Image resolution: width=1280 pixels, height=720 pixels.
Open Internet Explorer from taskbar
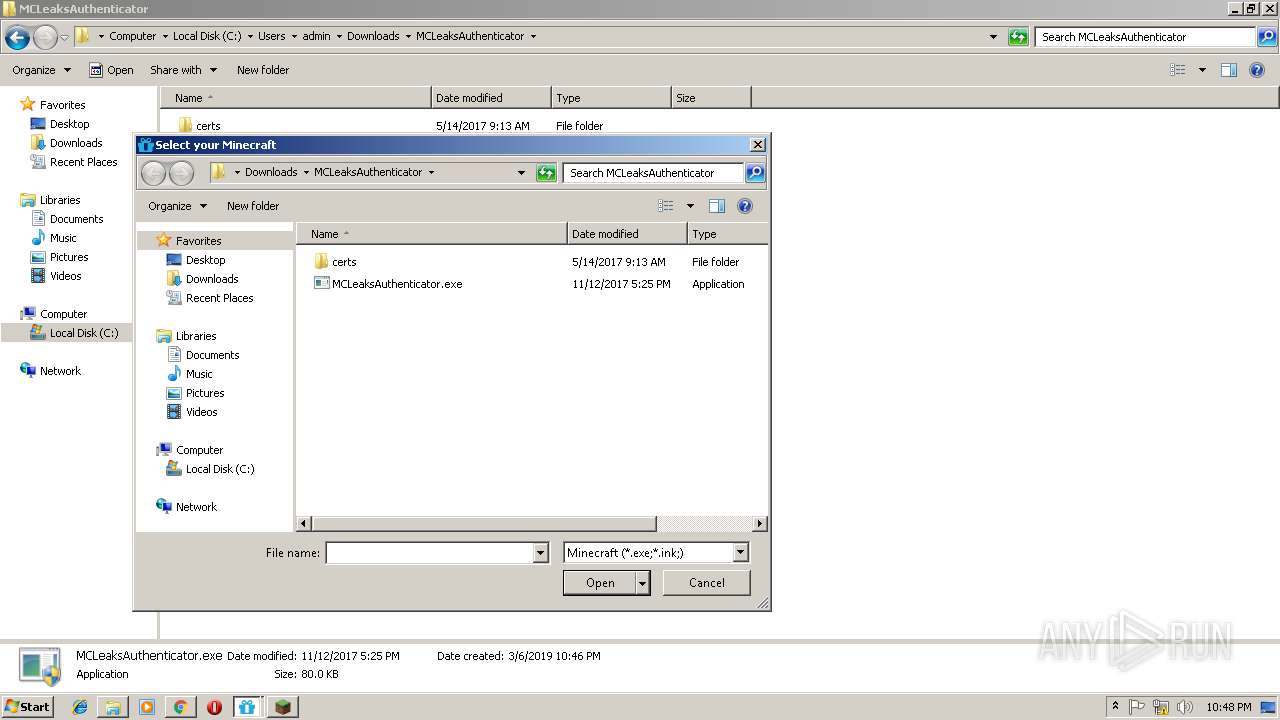(x=80, y=707)
